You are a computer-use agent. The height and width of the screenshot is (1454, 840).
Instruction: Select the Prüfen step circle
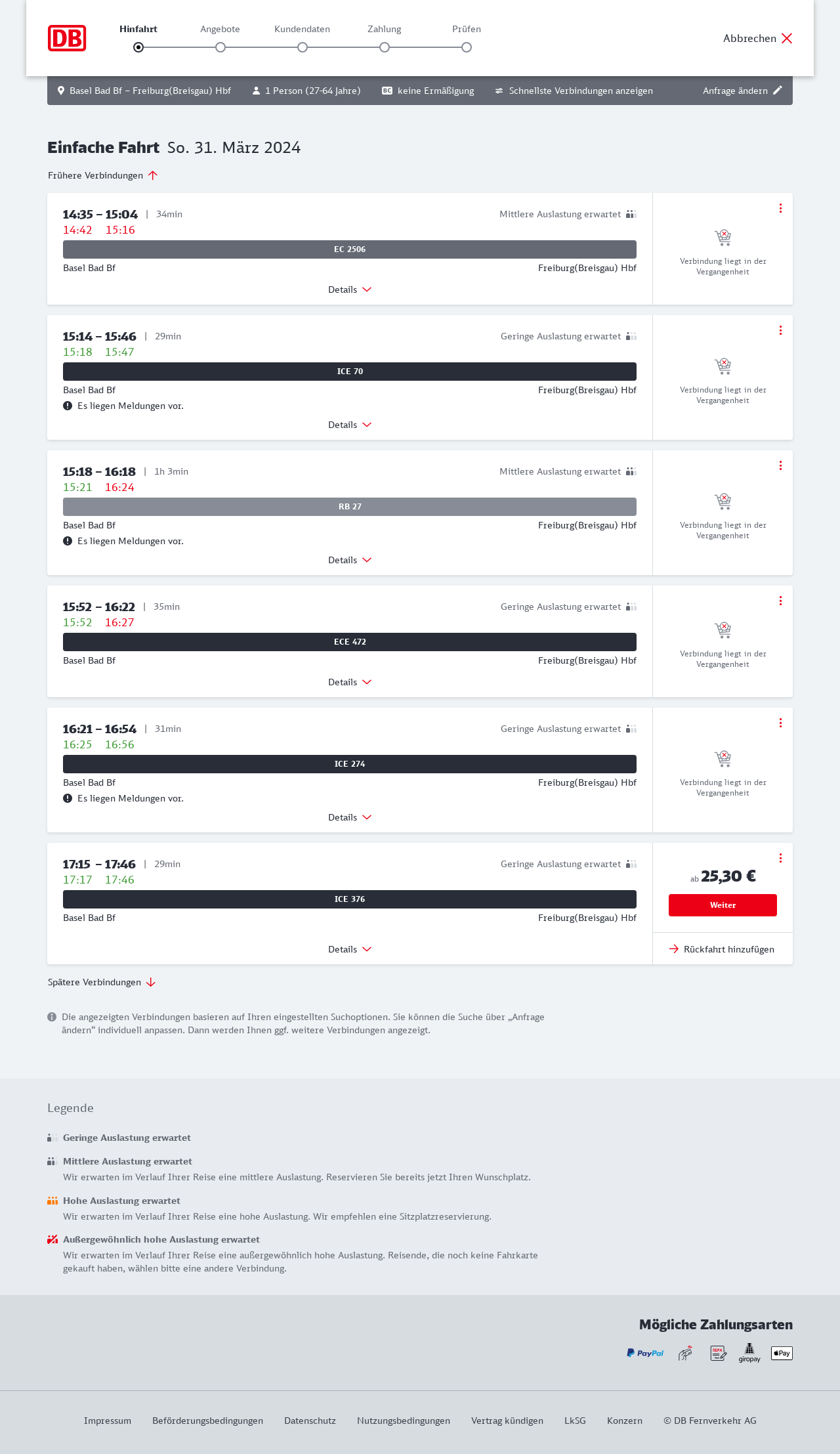click(x=467, y=47)
